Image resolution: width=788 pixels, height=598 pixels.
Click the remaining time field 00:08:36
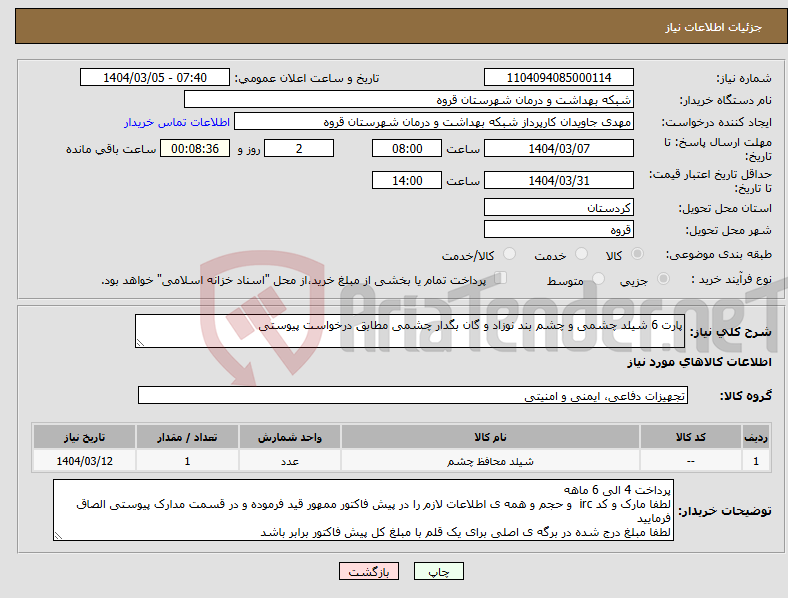point(195,148)
